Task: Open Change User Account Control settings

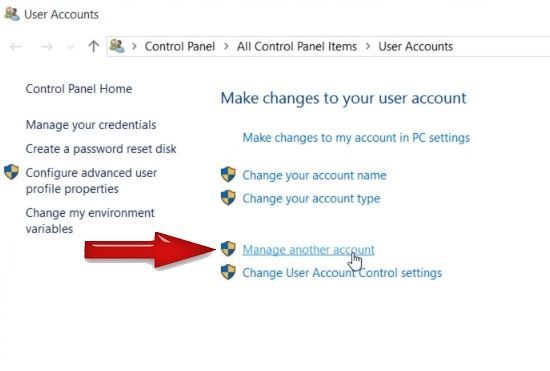Action: tap(342, 273)
